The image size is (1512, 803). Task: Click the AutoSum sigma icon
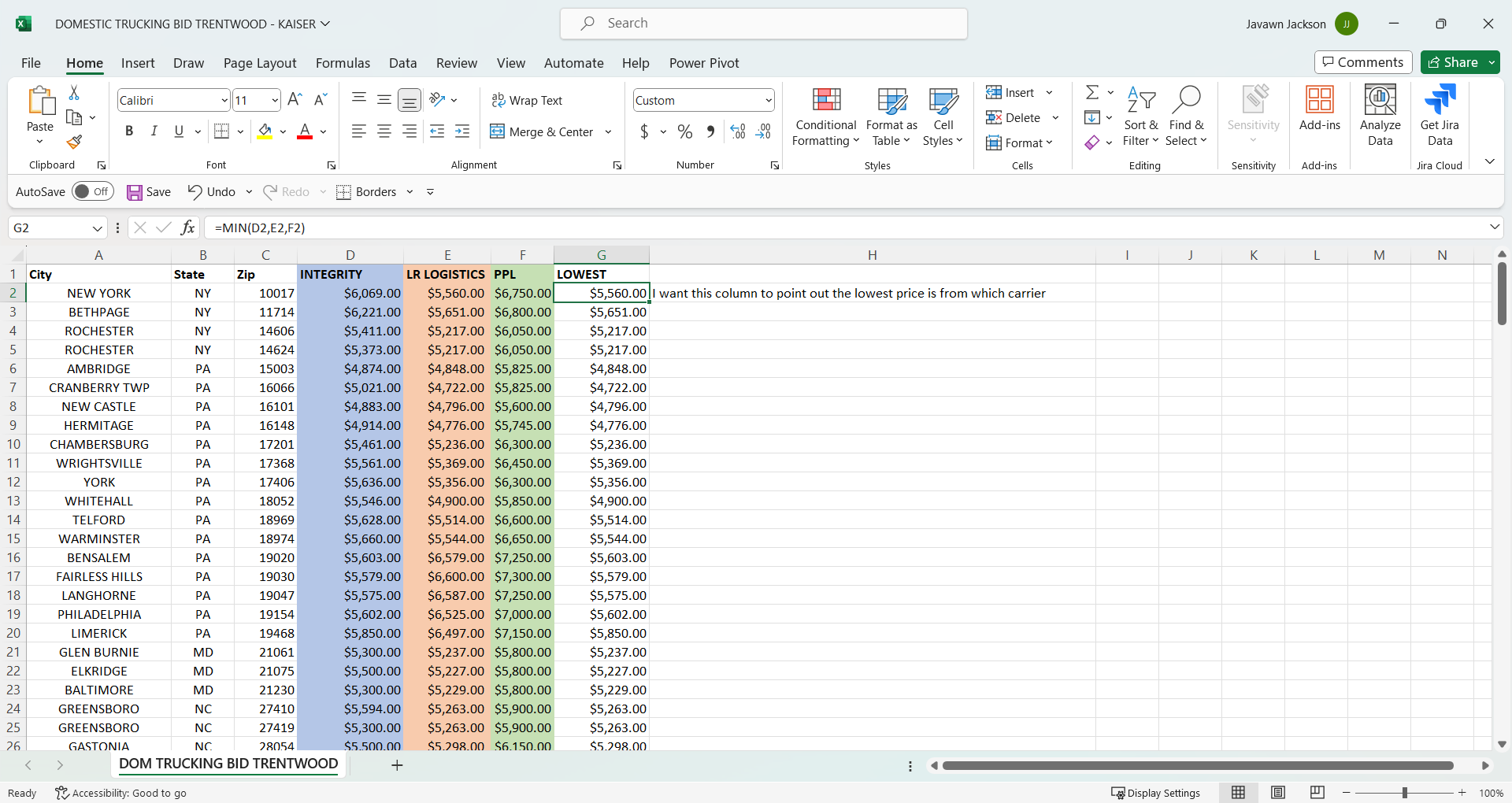point(1093,92)
